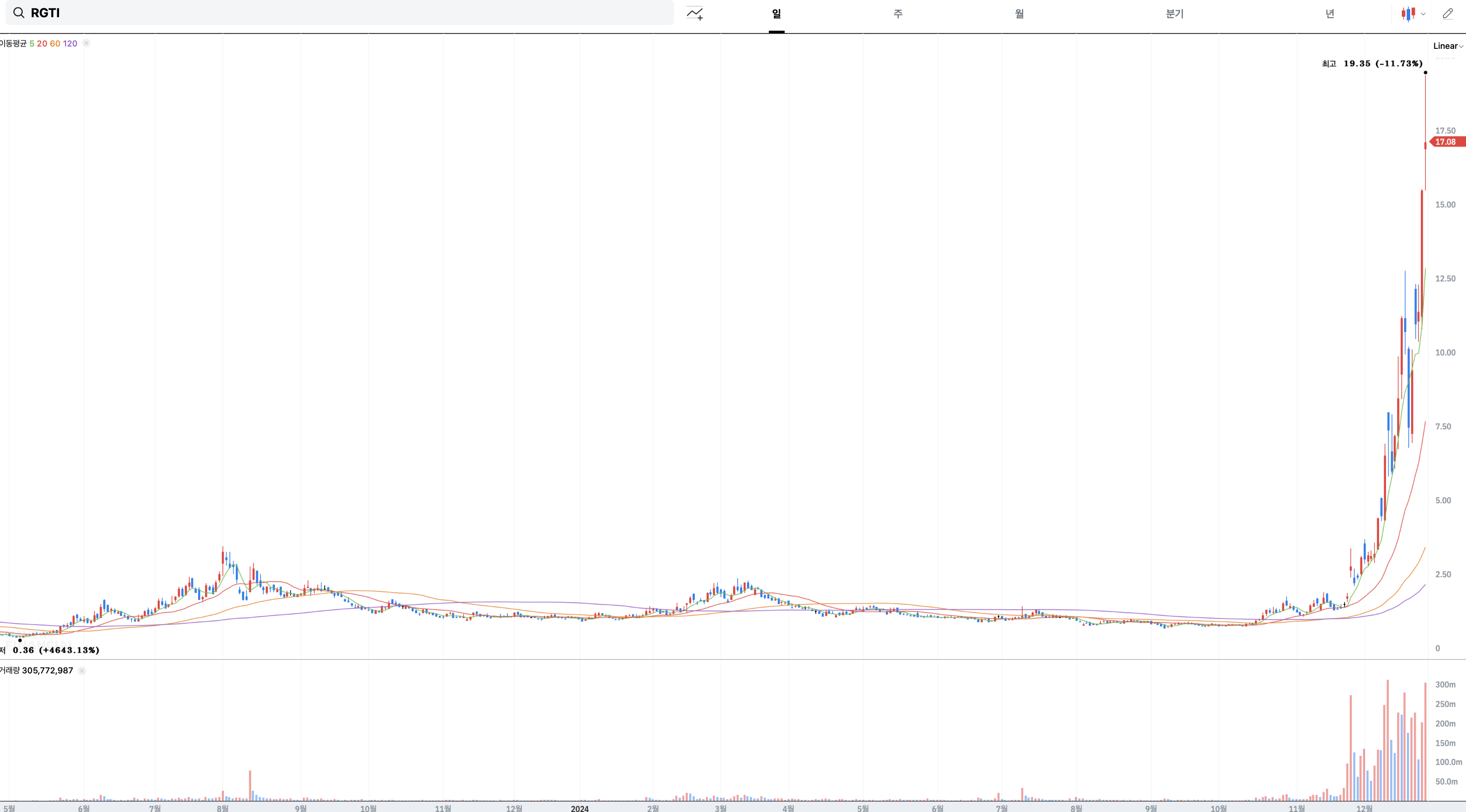1466x812 pixels.
Task: Click the candlestick chart type icon
Action: pos(1408,13)
